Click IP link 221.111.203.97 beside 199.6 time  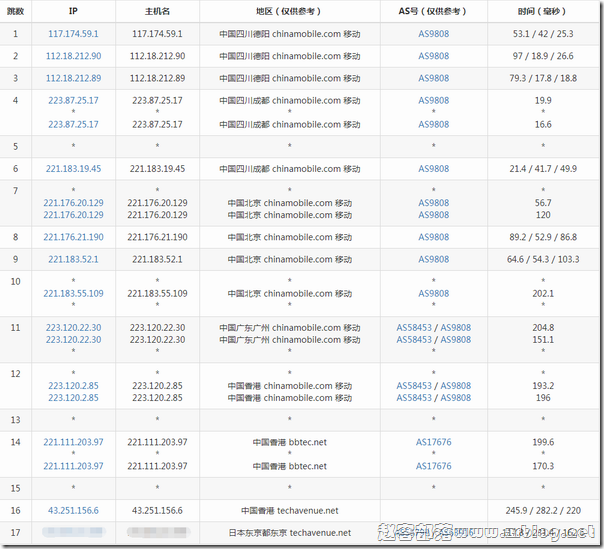(x=73, y=442)
